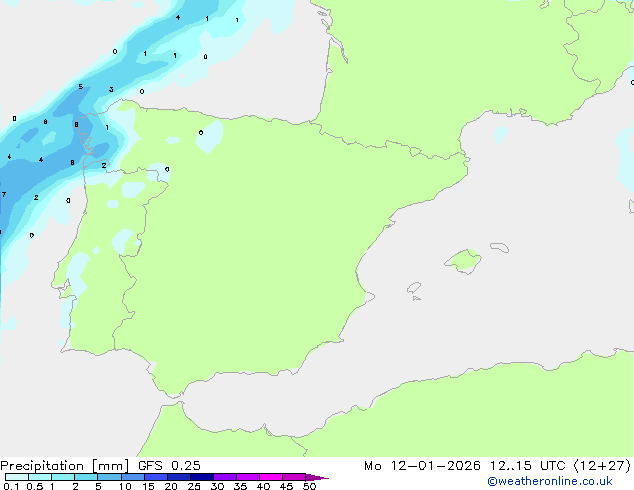
Task: Click the legend label "45"
Action: [286, 486]
